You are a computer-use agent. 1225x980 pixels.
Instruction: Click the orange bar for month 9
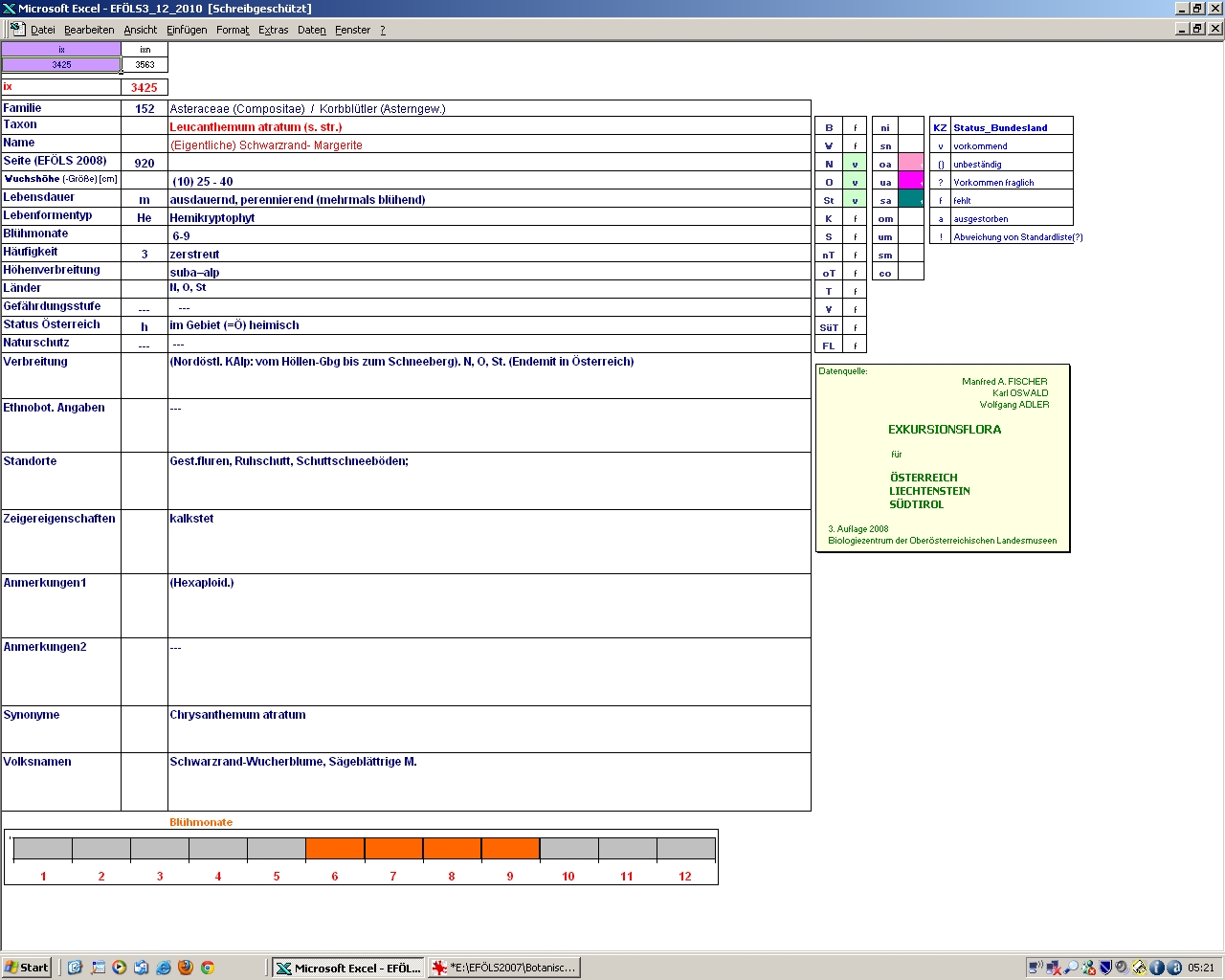pos(510,848)
